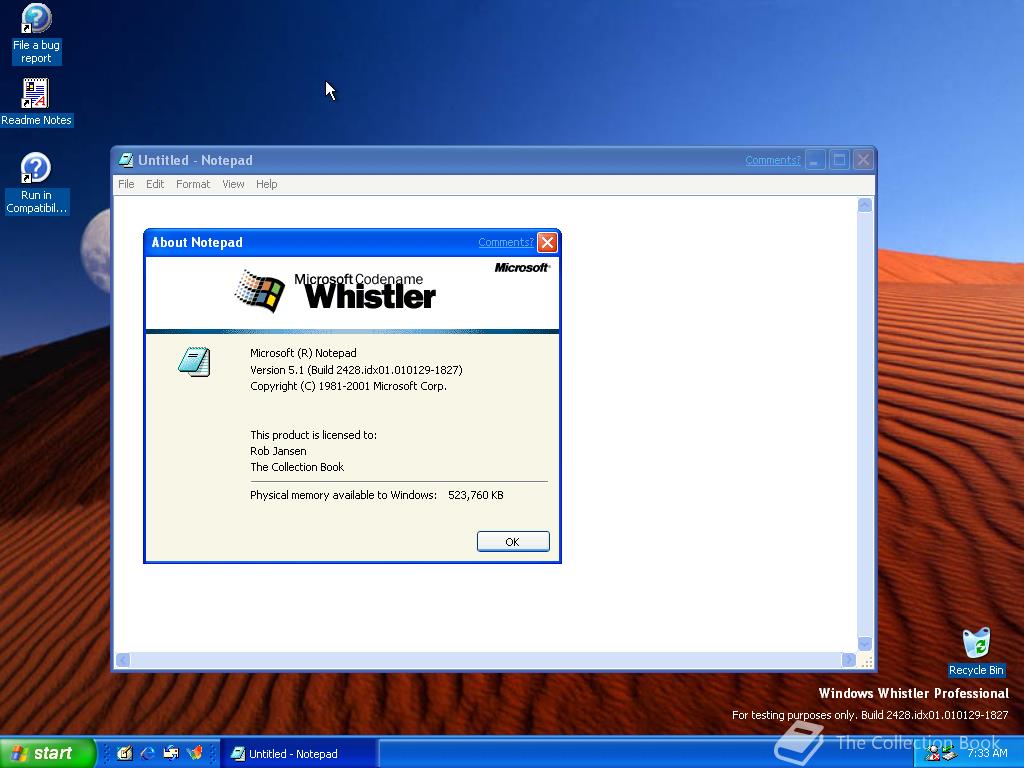Click Notepad horizontal scrollbar left arrow
The image size is (1024, 768).
click(123, 660)
